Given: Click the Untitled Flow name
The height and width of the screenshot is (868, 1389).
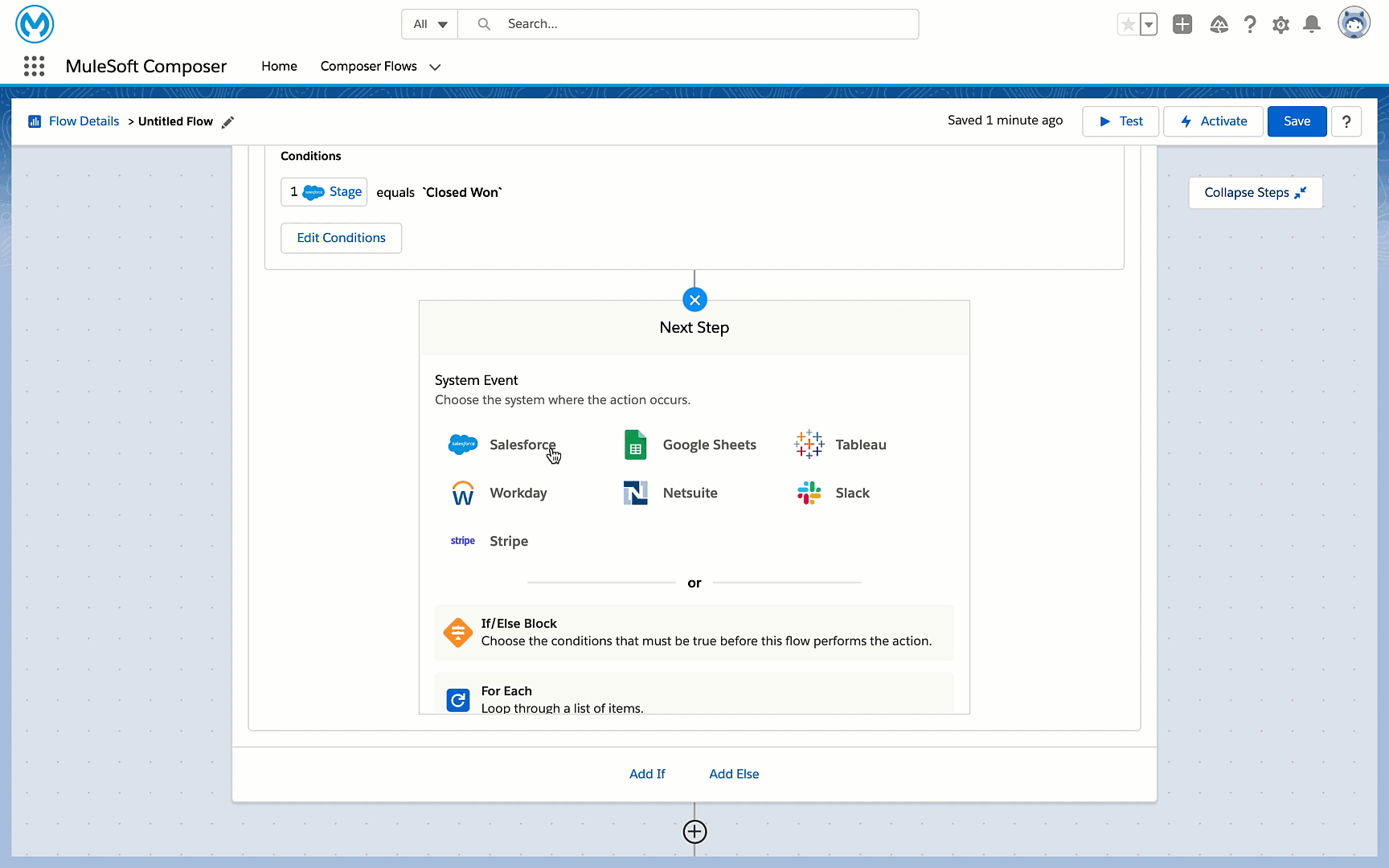Looking at the screenshot, I should pyautogui.click(x=175, y=121).
